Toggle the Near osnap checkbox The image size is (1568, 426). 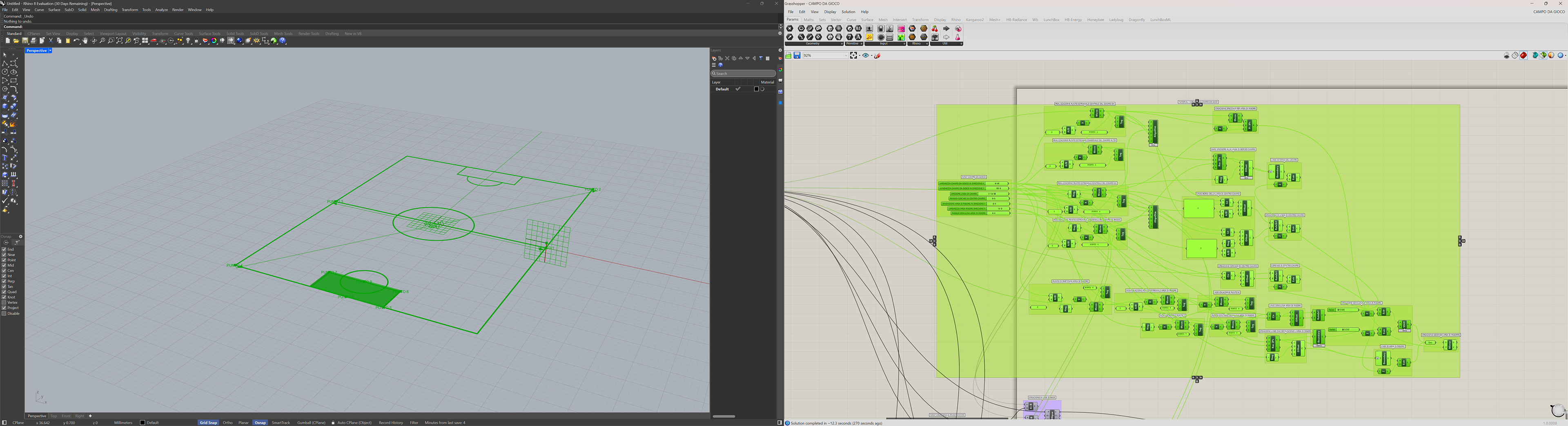coord(4,255)
